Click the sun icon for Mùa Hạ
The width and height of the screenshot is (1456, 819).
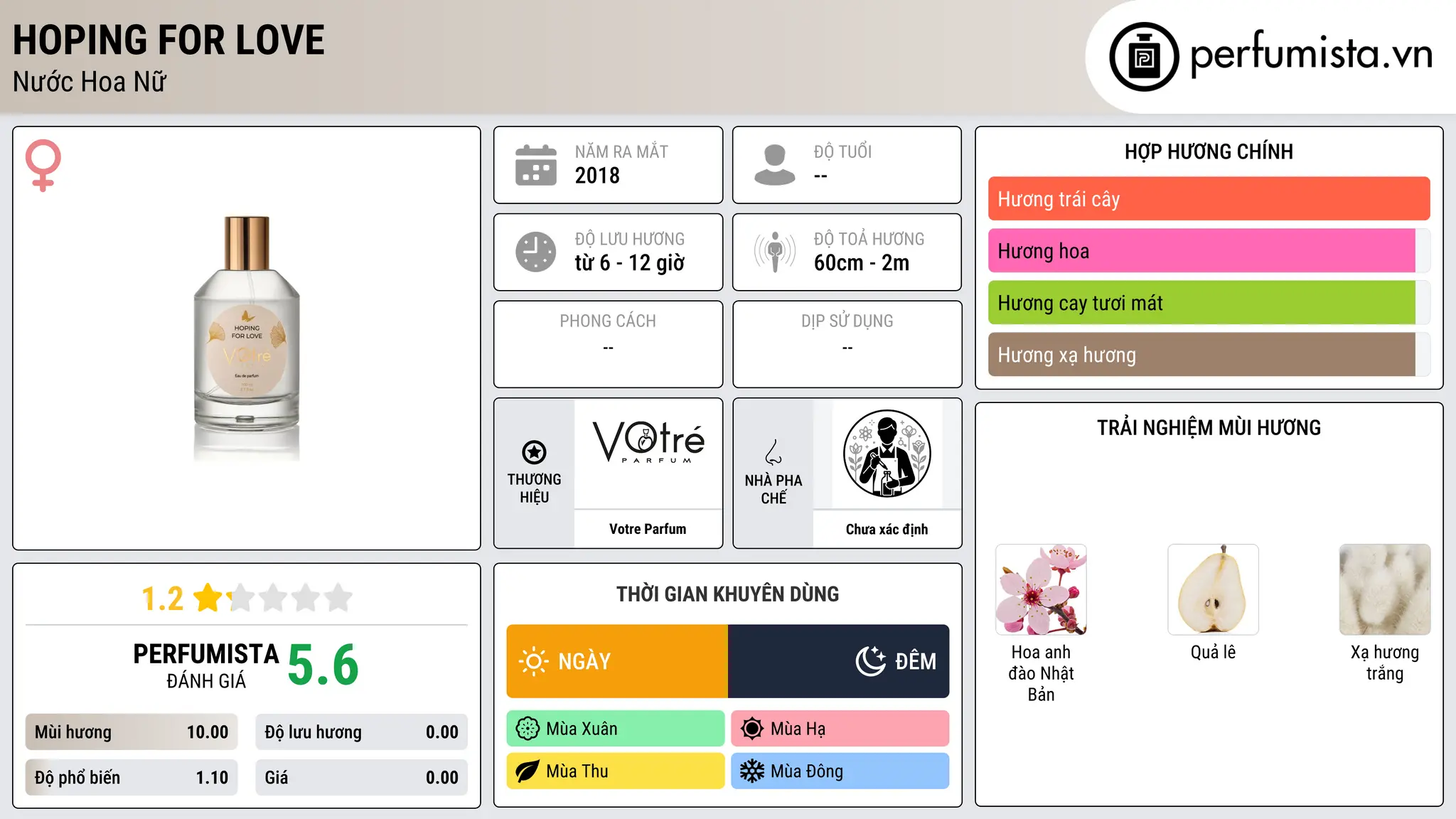(x=752, y=729)
